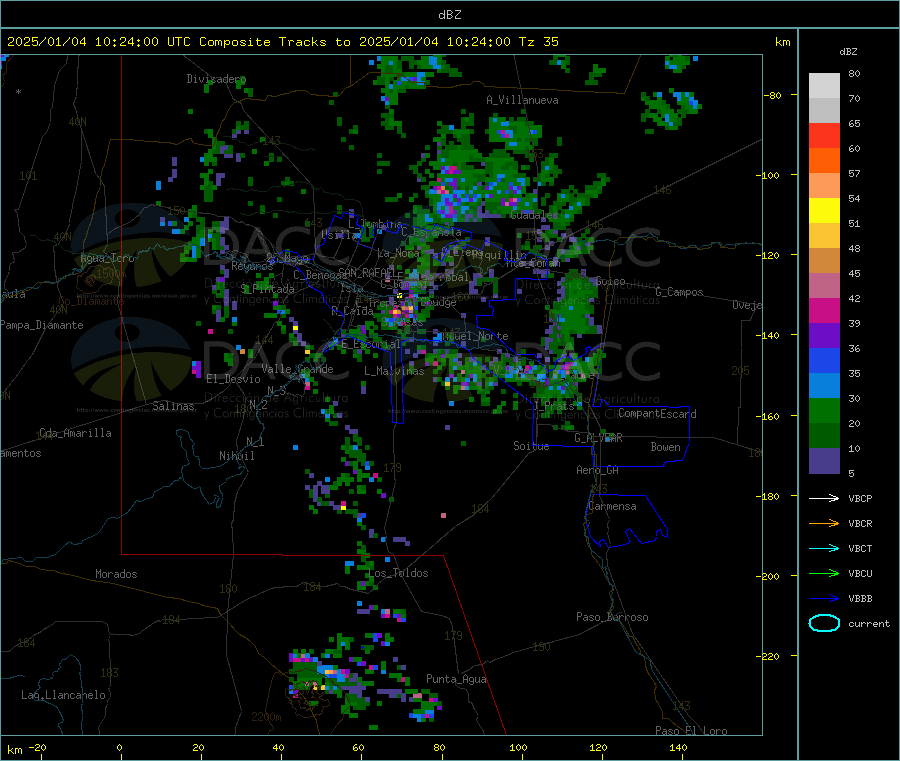Screen dimensions: 900x761
Task: Click the Salinas map label
Action: point(173,406)
